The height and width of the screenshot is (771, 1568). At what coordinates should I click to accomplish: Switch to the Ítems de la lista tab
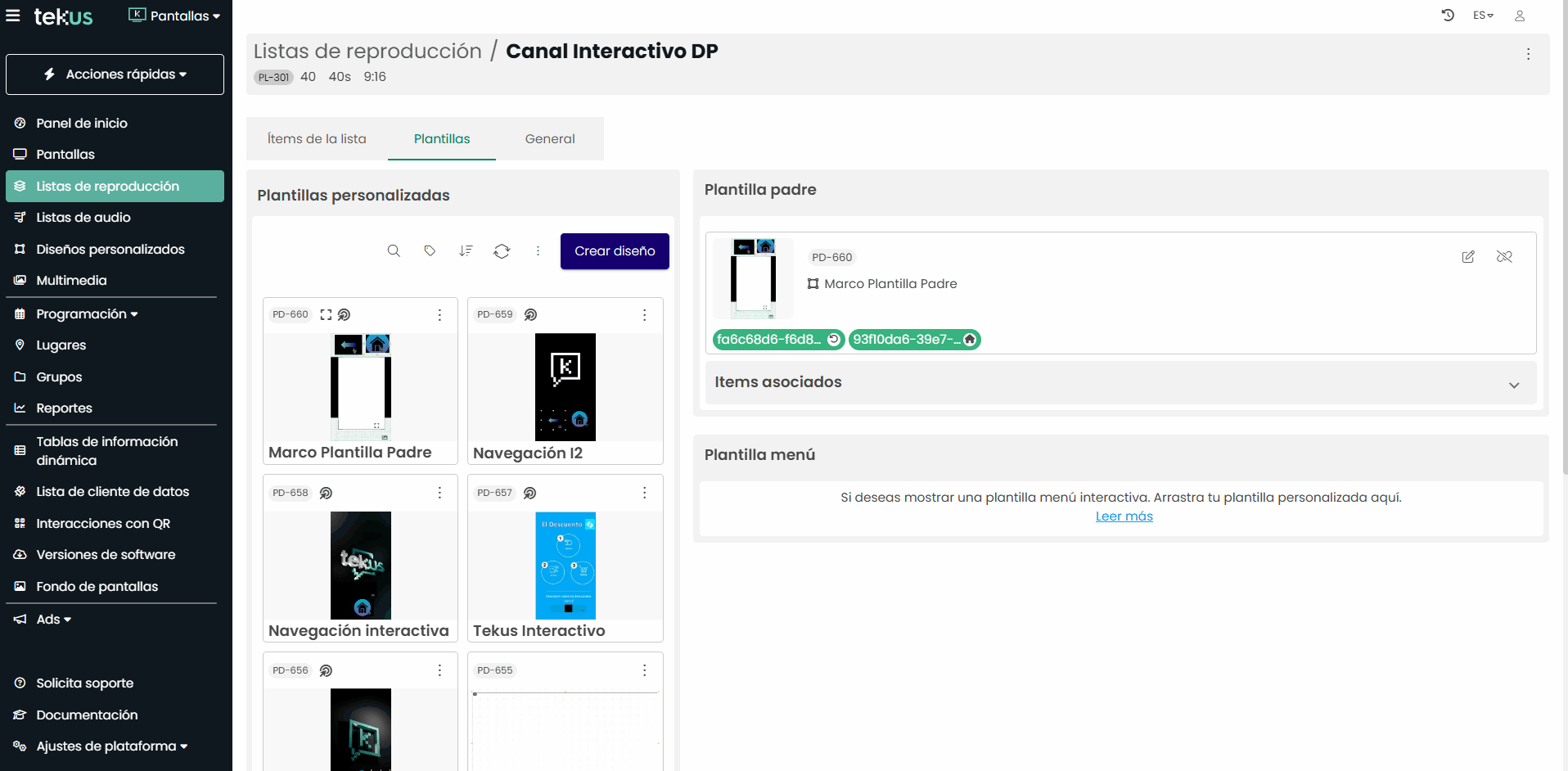pyautogui.click(x=317, y=139)
